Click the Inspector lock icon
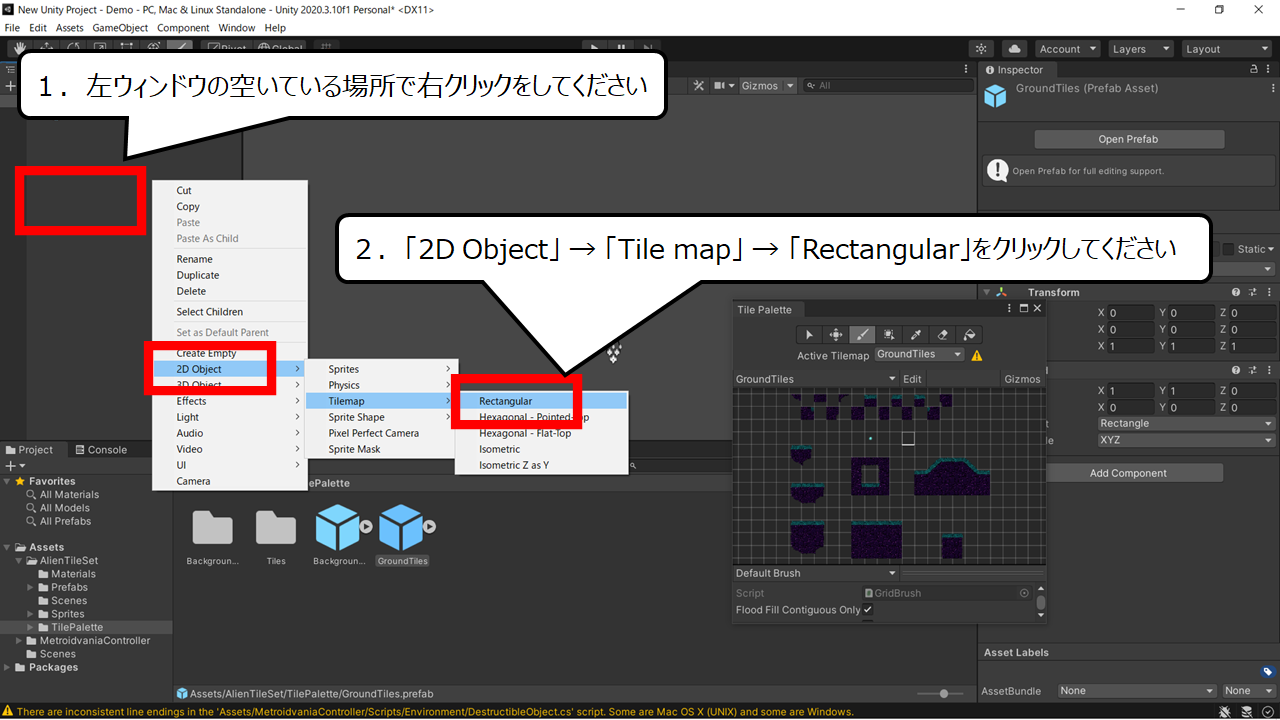 (x=1254, y=70)
